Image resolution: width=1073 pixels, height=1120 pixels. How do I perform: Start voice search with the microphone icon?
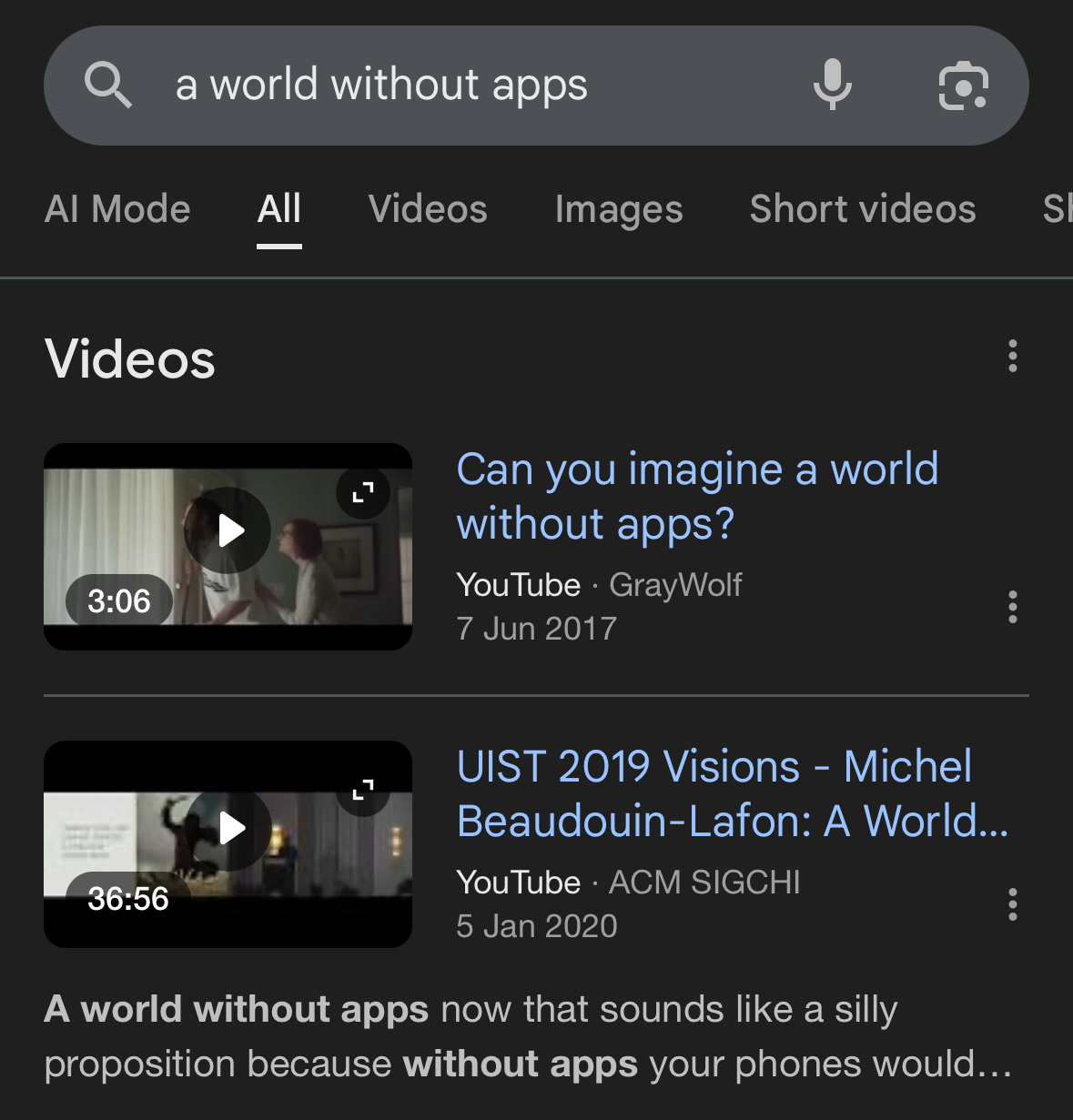(x=832, y=86)
